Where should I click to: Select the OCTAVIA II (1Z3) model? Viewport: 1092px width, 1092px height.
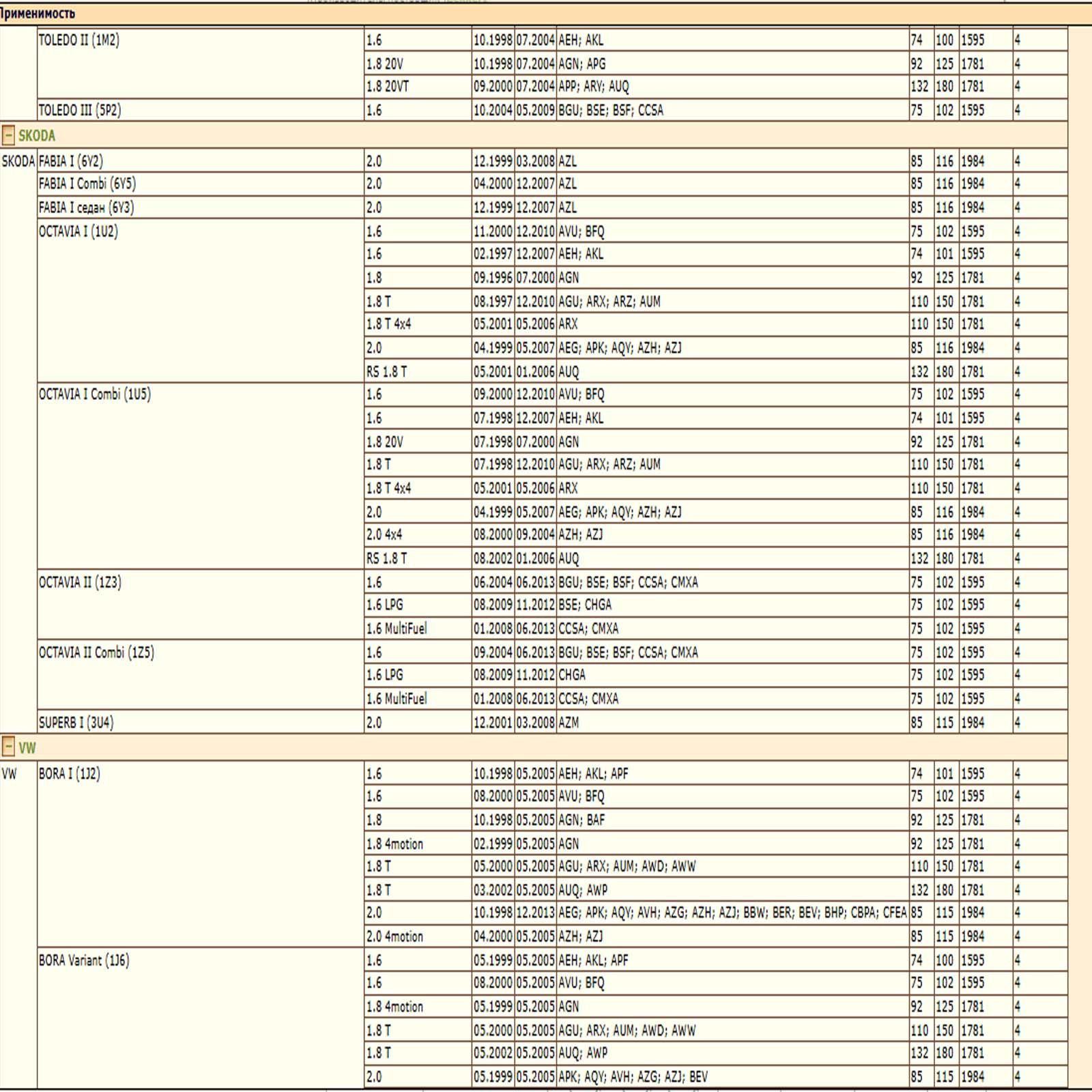[x=80, y=583]
